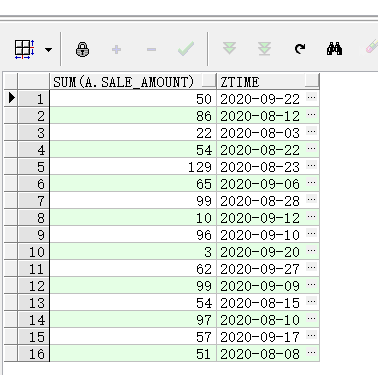
Task: Click the post changes checkmark icon
Action: click(186, 49)
